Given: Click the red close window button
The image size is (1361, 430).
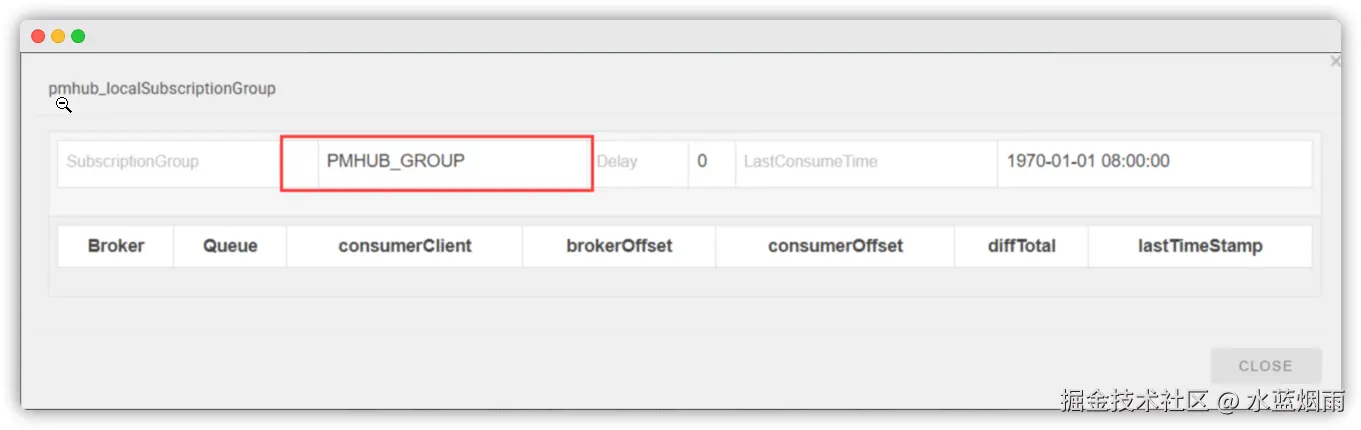Looking at the screenshot, I should coord(38,36).
